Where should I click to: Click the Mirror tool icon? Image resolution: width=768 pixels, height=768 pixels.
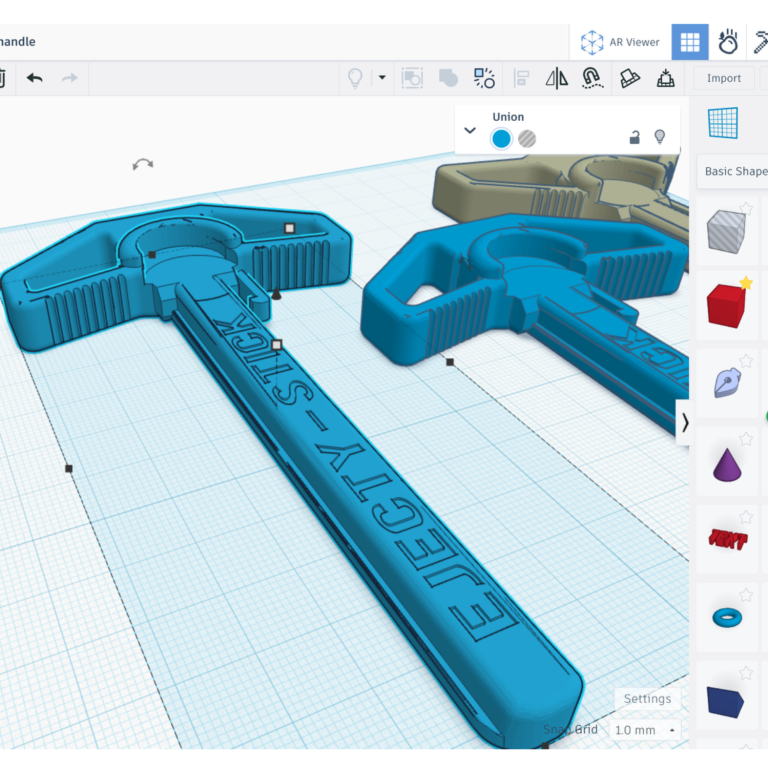pyautogui.click(x=557, y=78)
